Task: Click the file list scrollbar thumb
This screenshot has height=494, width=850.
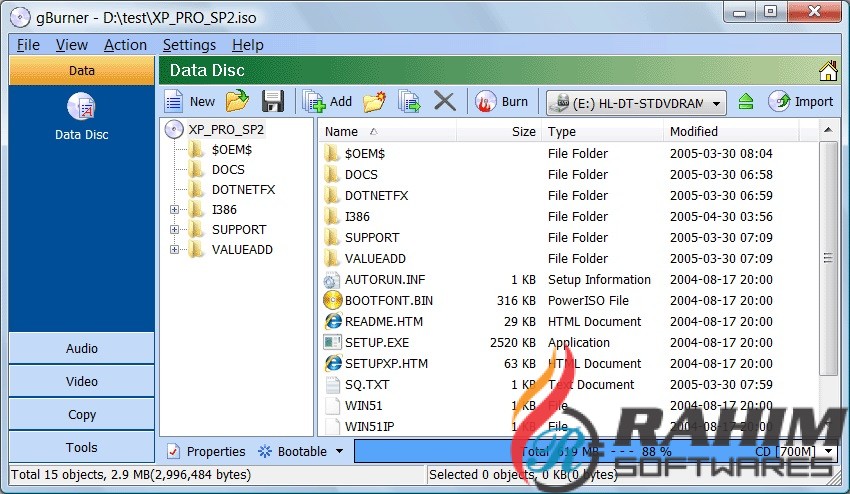Action: (828, 259)
